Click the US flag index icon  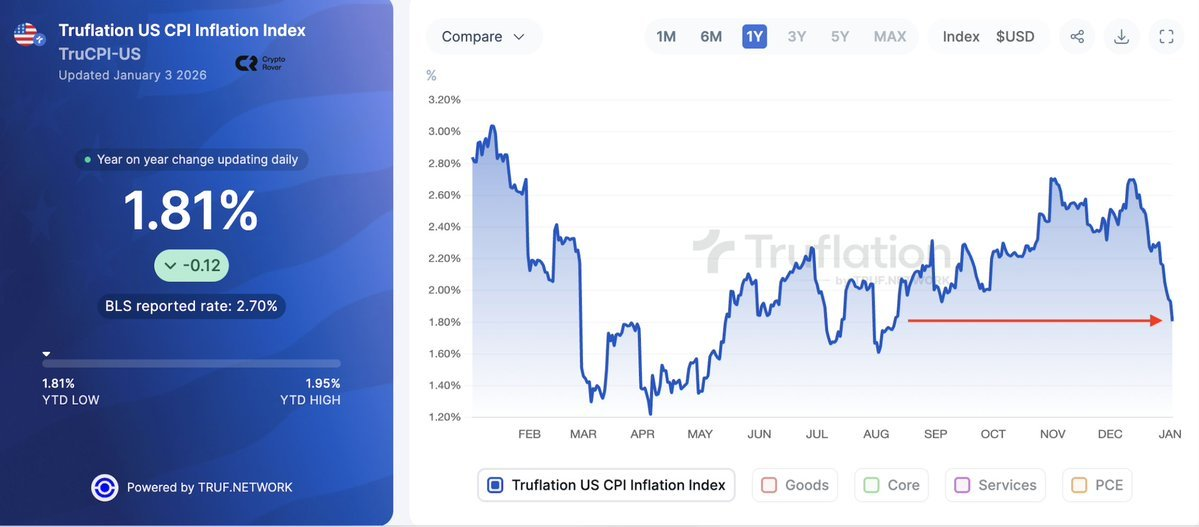click(26, 37)
